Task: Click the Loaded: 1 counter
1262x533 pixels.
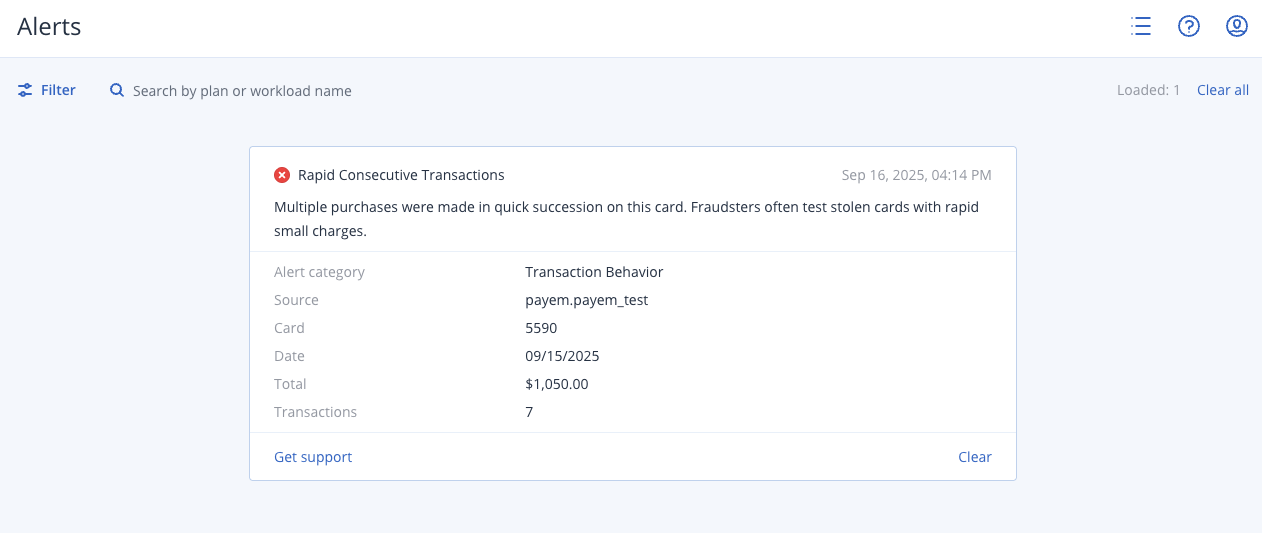Action: click(x=1148, y=90)
